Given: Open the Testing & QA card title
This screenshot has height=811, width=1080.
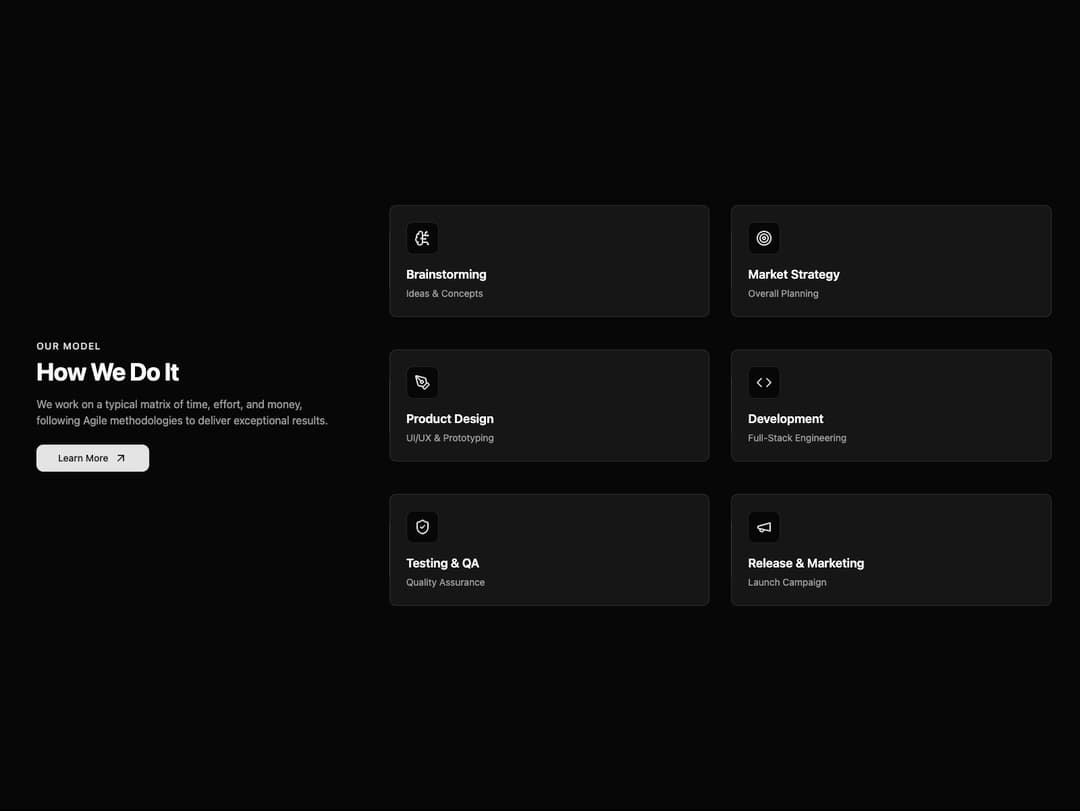Looking at the screenshot, I should point(442,563).
